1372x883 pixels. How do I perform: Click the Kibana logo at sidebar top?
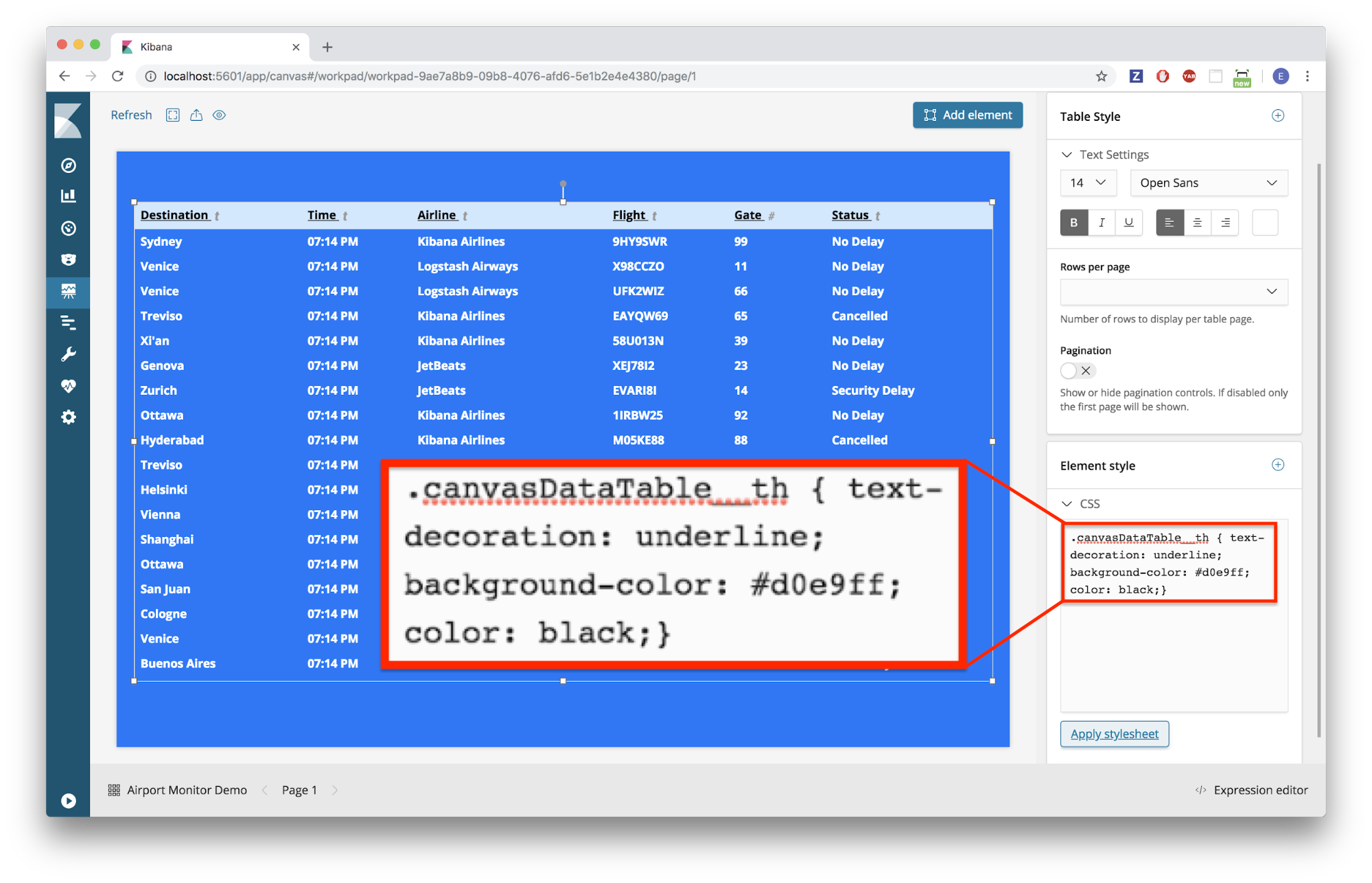pos(68,120)
